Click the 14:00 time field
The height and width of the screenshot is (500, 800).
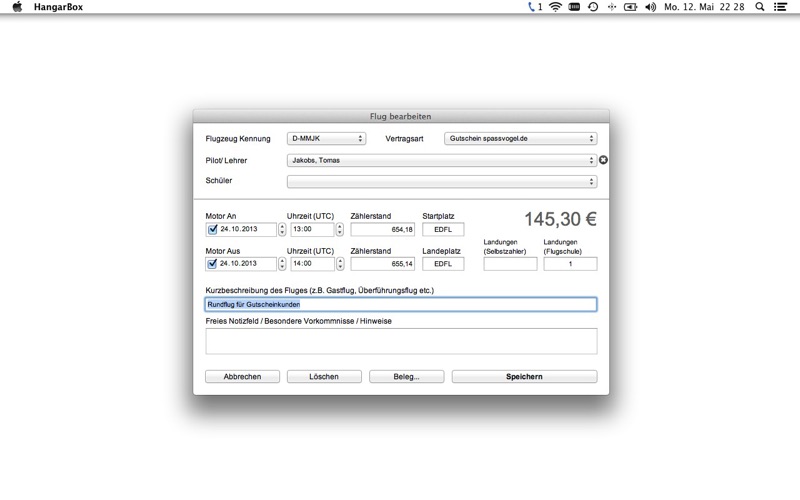[x=312, y=264]
